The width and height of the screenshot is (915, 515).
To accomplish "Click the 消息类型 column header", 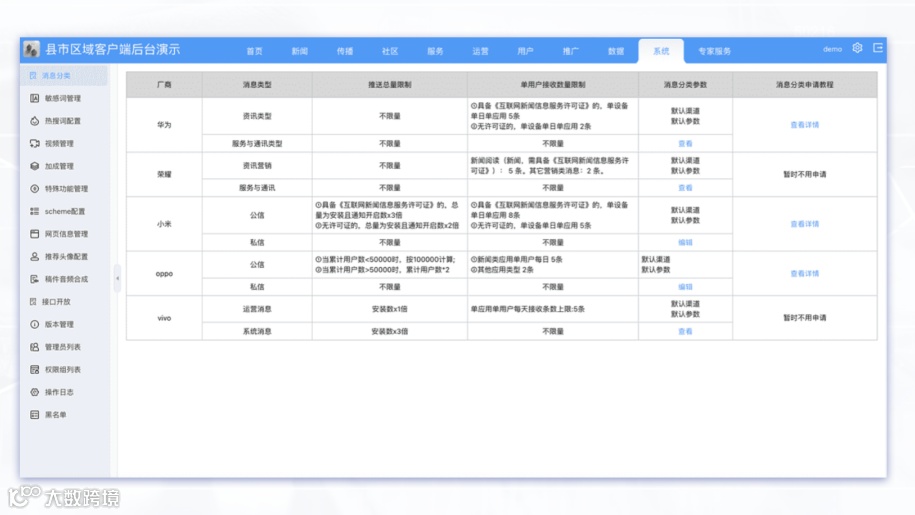I will point(257,85).
